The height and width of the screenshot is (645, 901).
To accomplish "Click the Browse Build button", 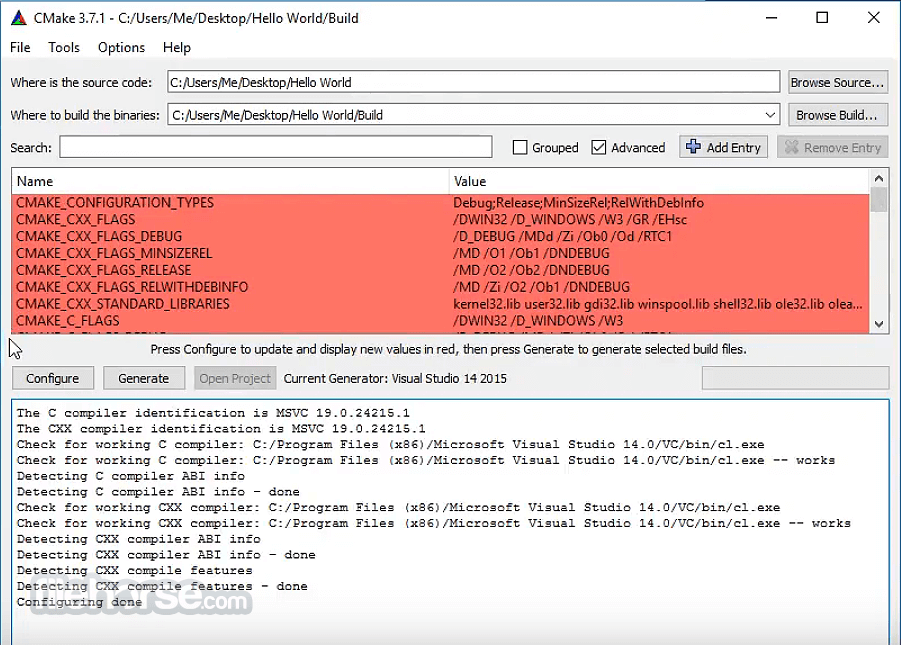I will (838, 115).
